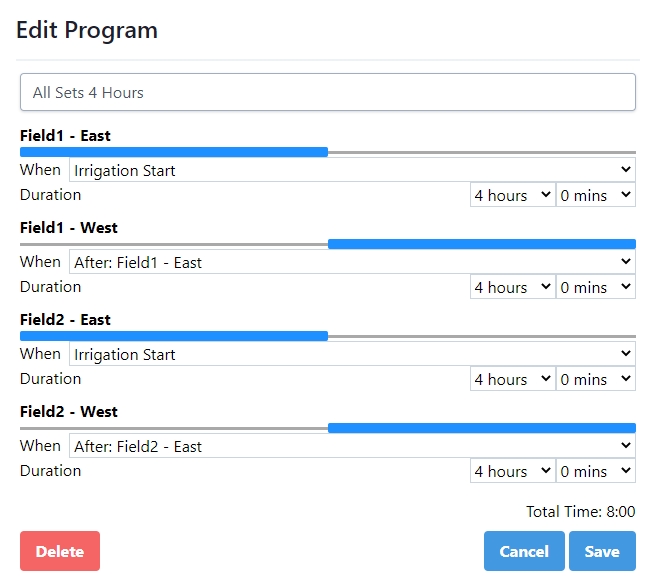Click the Field1 - East timeline bar

tap(174, 152)
